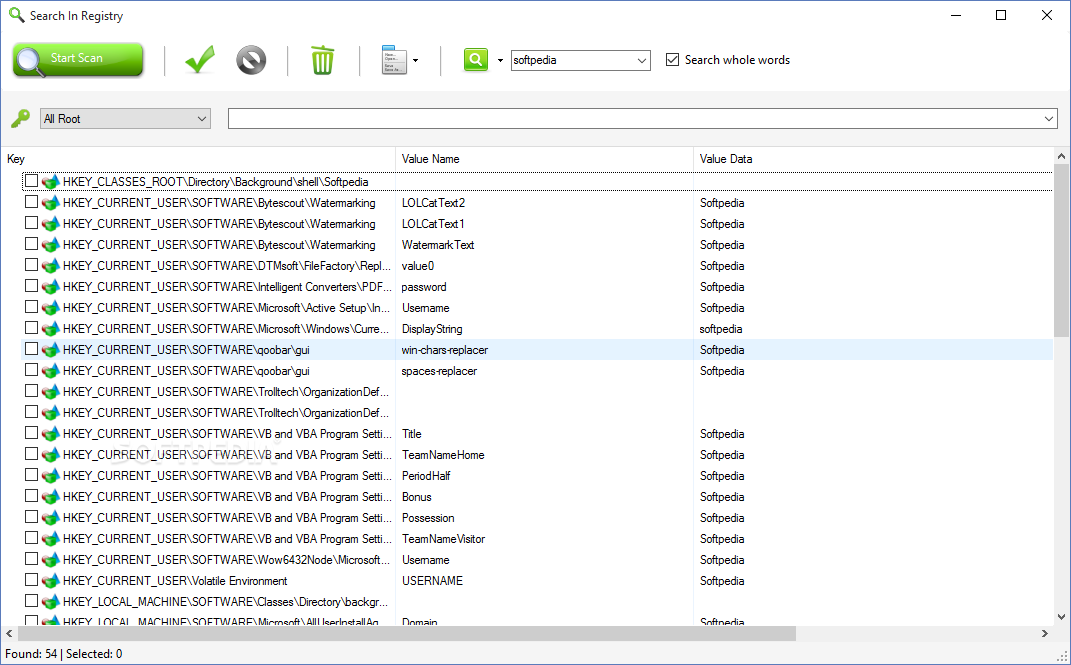Image resolution: width=1071 pixels, height=665 pixels.
Task: Click the green trash bin delete icon
Action: point(322,60)
